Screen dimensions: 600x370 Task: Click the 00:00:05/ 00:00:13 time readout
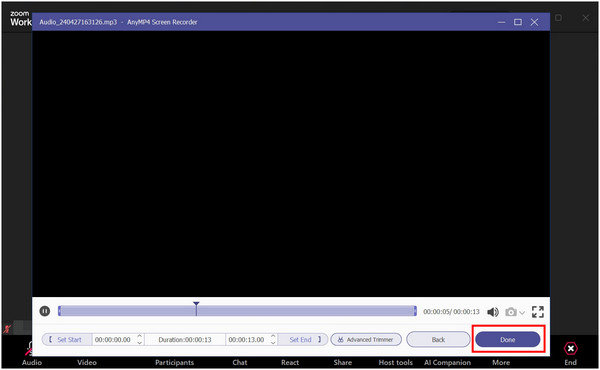pyautogui.click(x=451, y=312)
